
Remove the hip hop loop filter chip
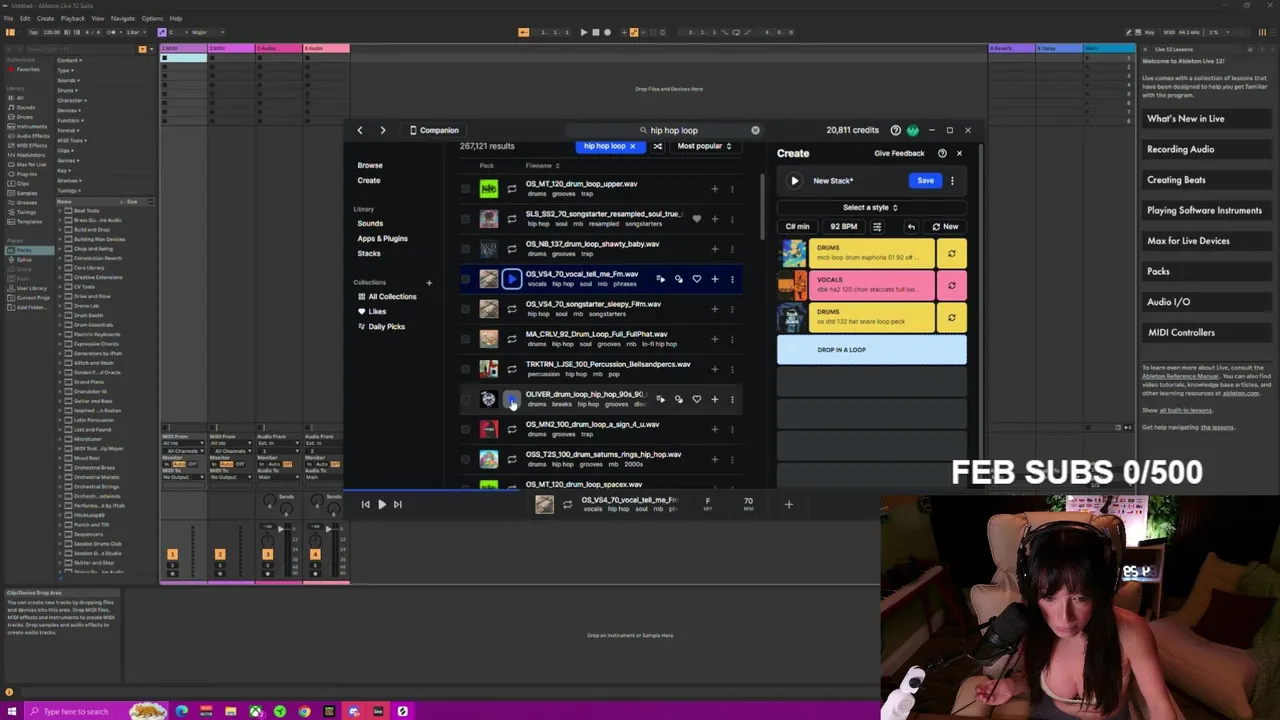pos(632,146)
